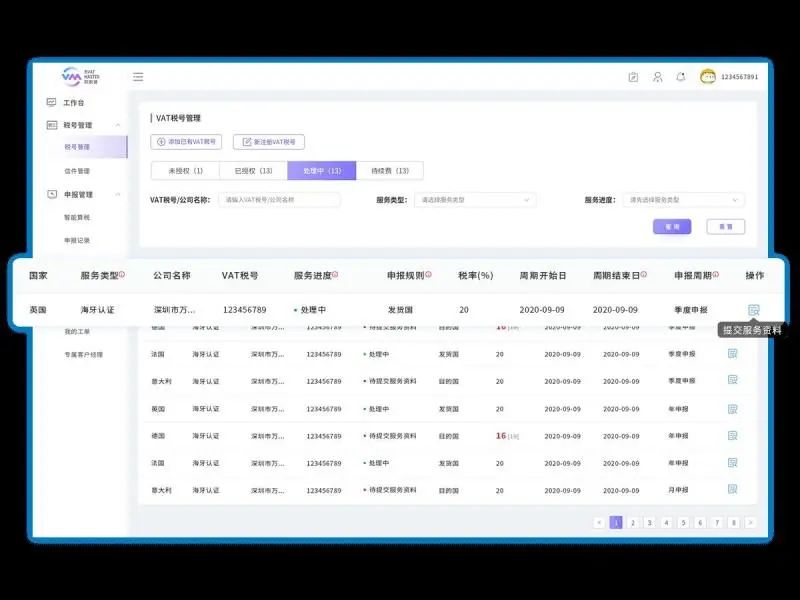Select page 3 in the pagination bar
This screenshot has width=800, height=600.
click(650, 522)
